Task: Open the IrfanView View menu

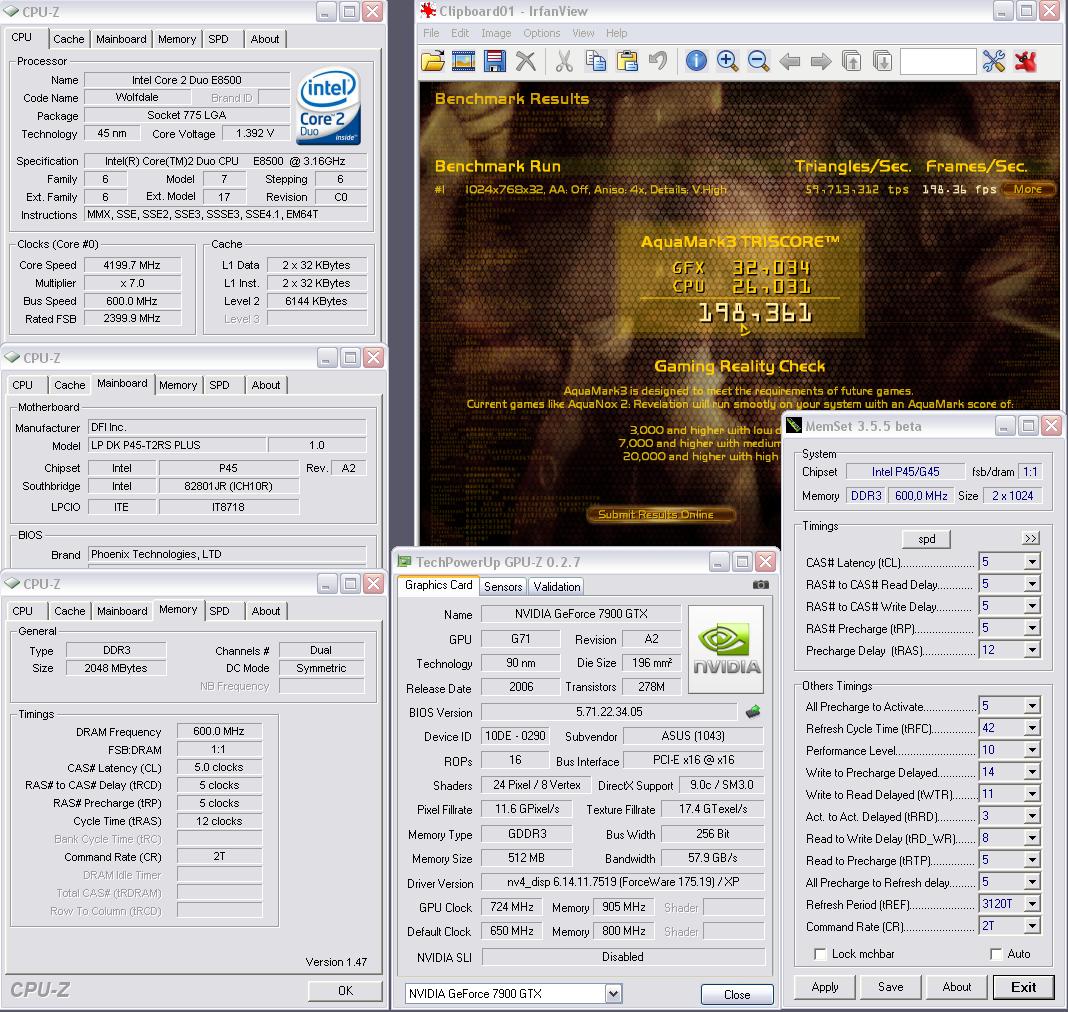Action: pos(583,33)
